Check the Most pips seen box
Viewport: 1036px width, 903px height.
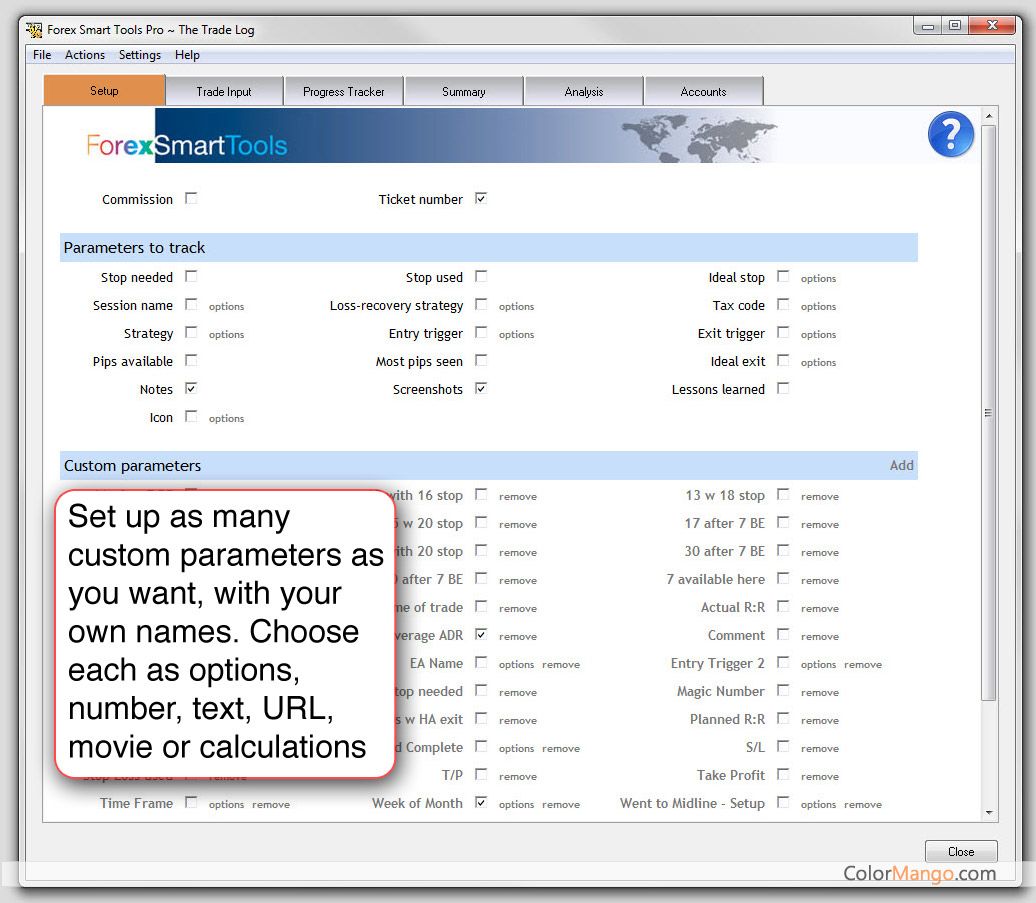click(x=481, y=360)
